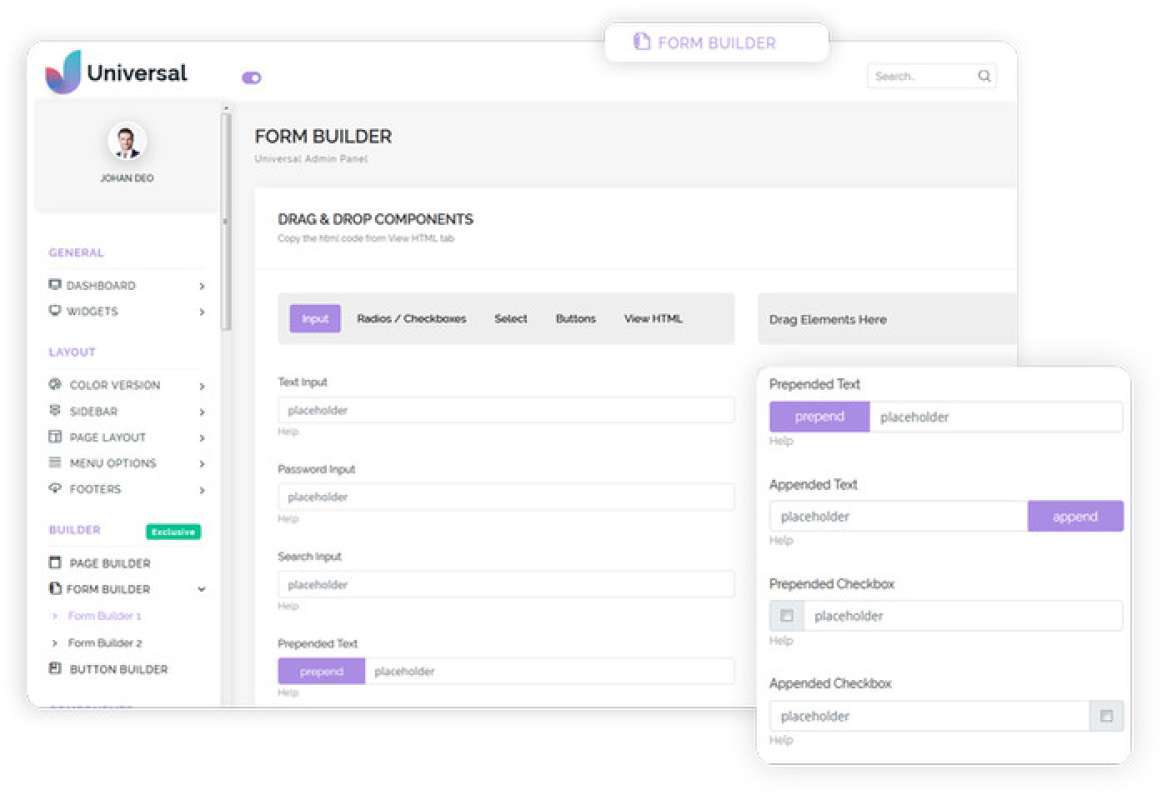Select the Input tab
The height and width of the screenshot is (800, 1167).
point(315,319)
